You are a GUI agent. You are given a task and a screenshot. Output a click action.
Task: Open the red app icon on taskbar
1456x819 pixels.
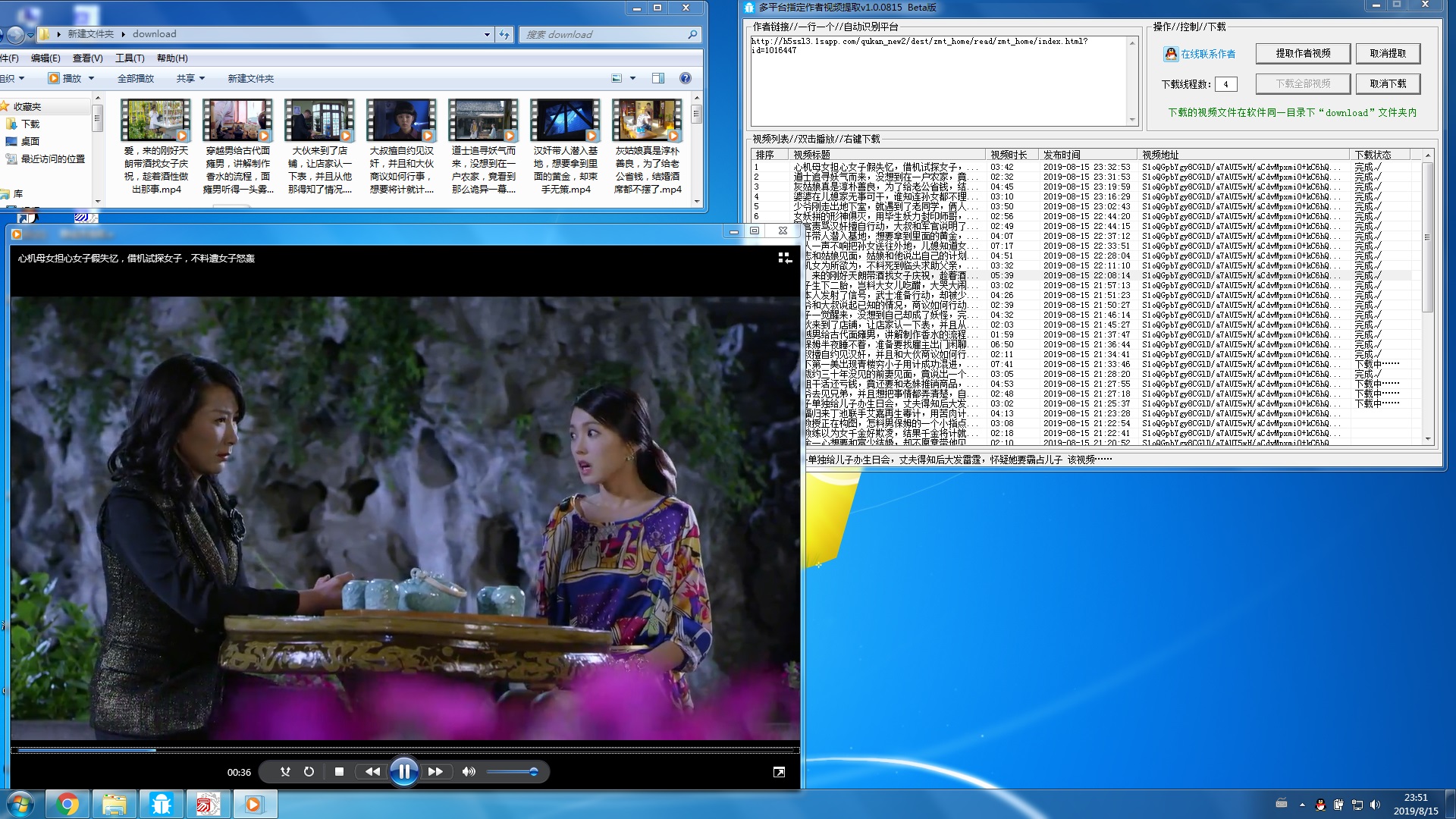[209, 804]
